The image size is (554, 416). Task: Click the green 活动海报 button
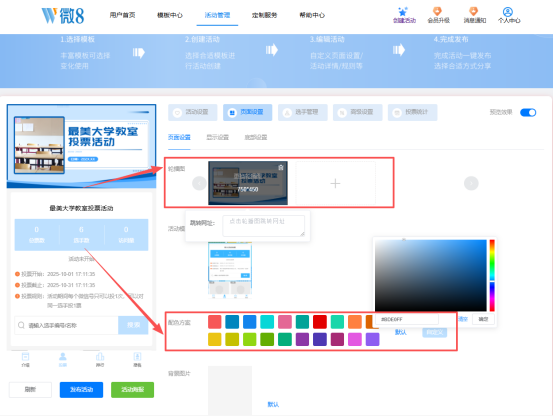tap(132, 389)
